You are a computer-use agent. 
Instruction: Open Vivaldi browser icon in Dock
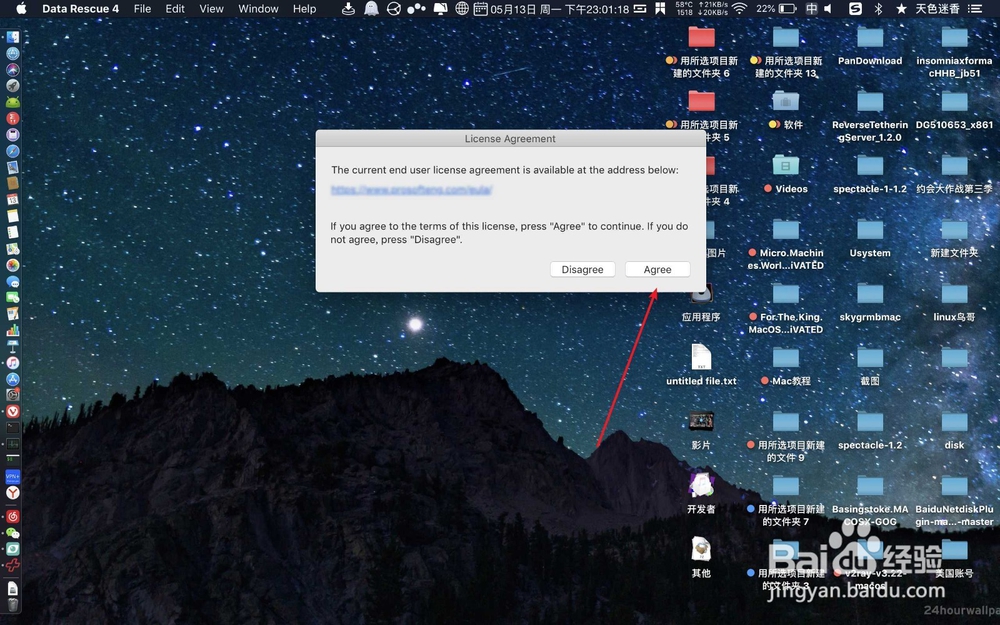point(13,411)
